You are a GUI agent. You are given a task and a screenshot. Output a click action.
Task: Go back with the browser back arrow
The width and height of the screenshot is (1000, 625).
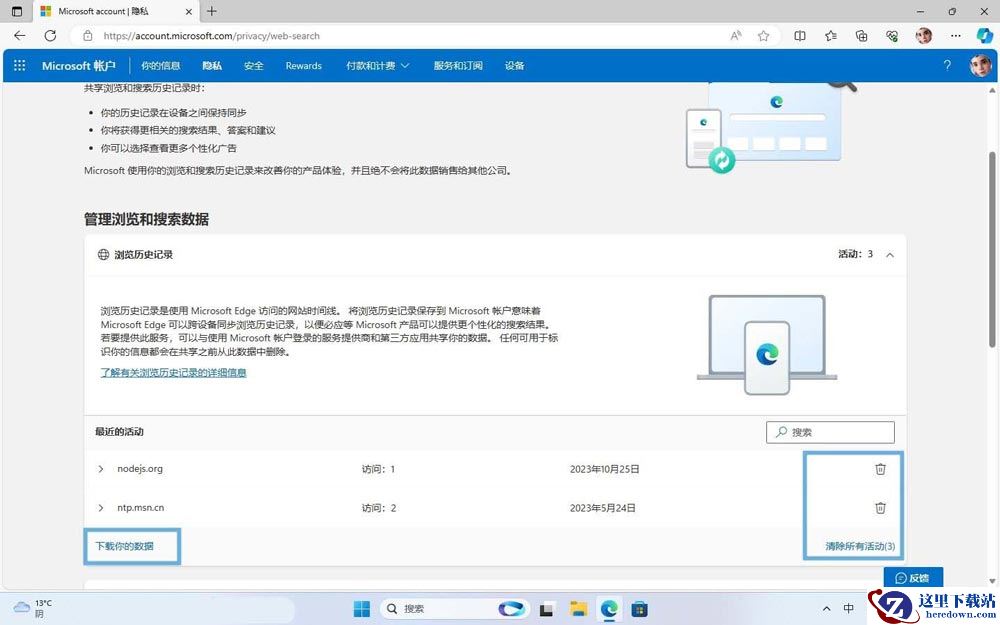(20, 36)
